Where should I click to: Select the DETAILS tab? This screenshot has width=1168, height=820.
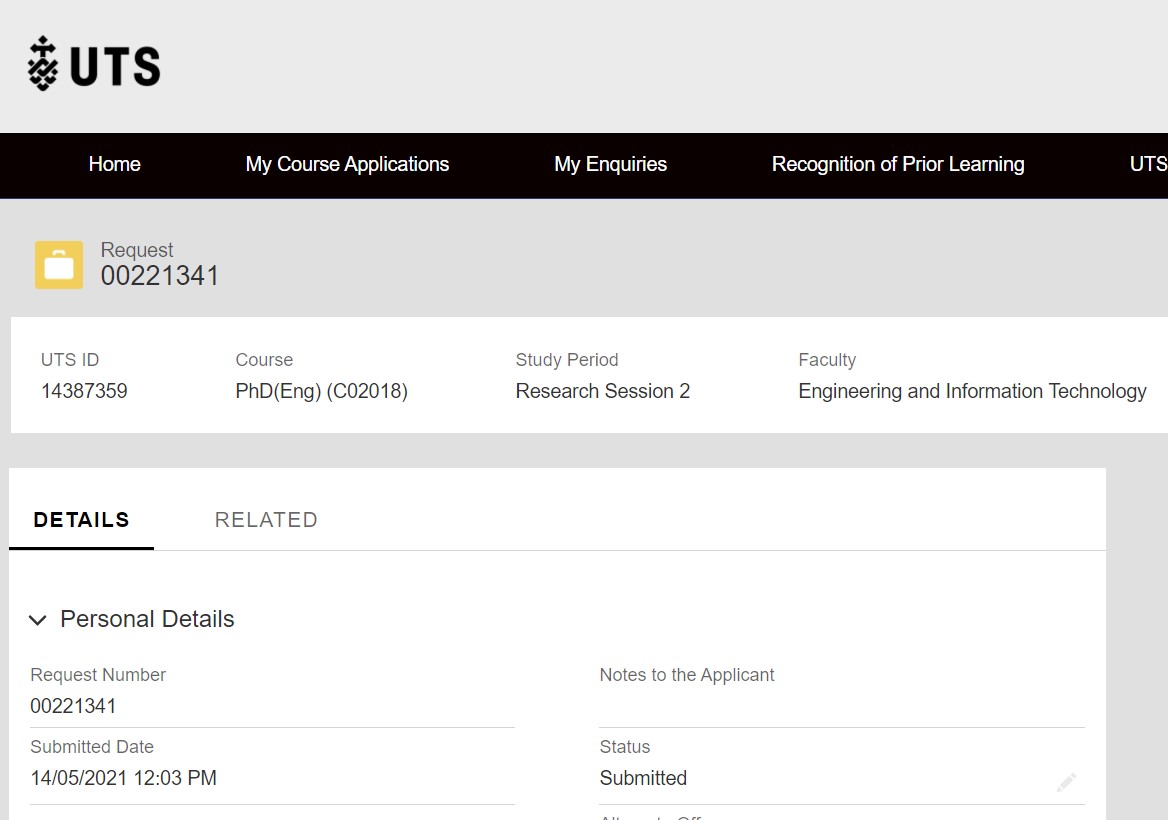pos(81,520)
